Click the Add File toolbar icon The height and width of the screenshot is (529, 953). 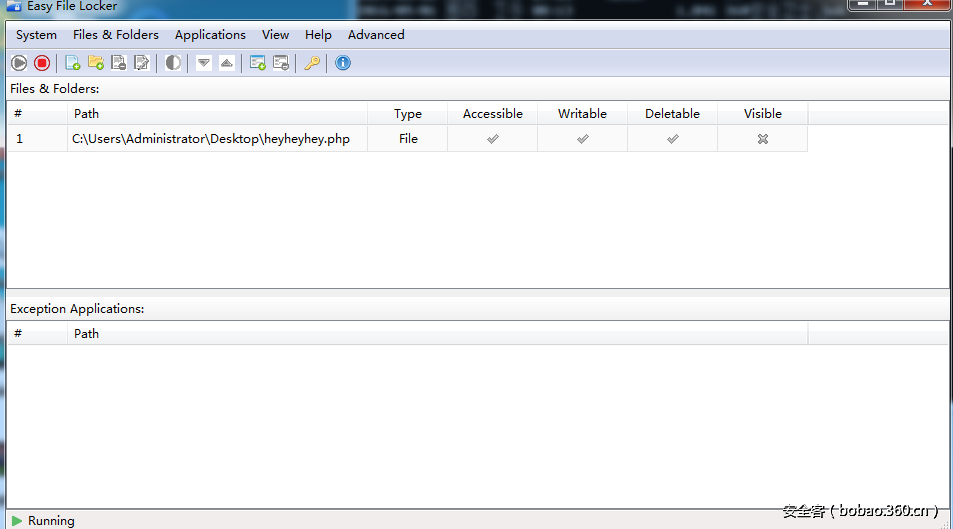[x=72, y=63]
